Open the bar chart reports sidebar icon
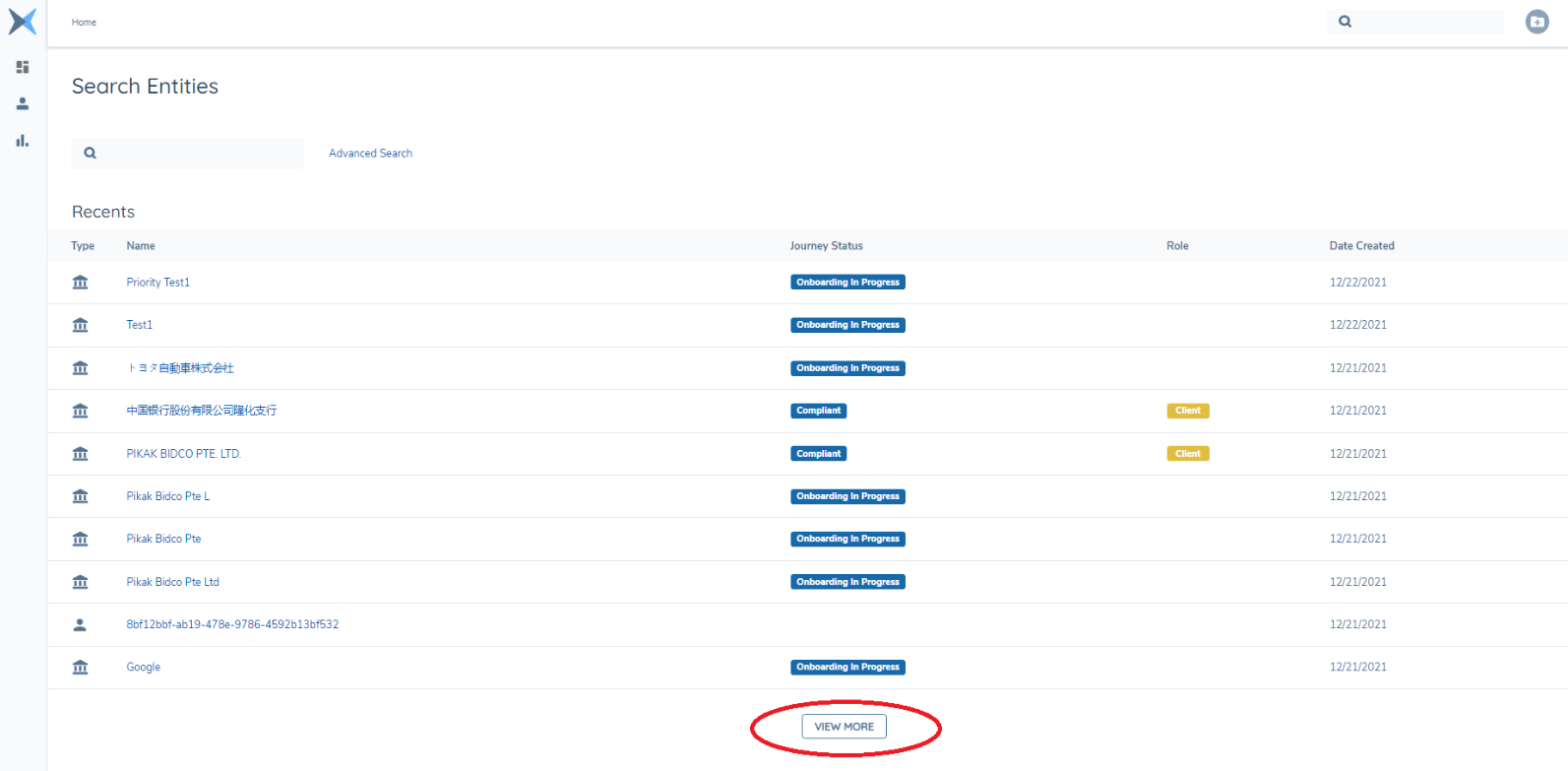 (23, 141)
